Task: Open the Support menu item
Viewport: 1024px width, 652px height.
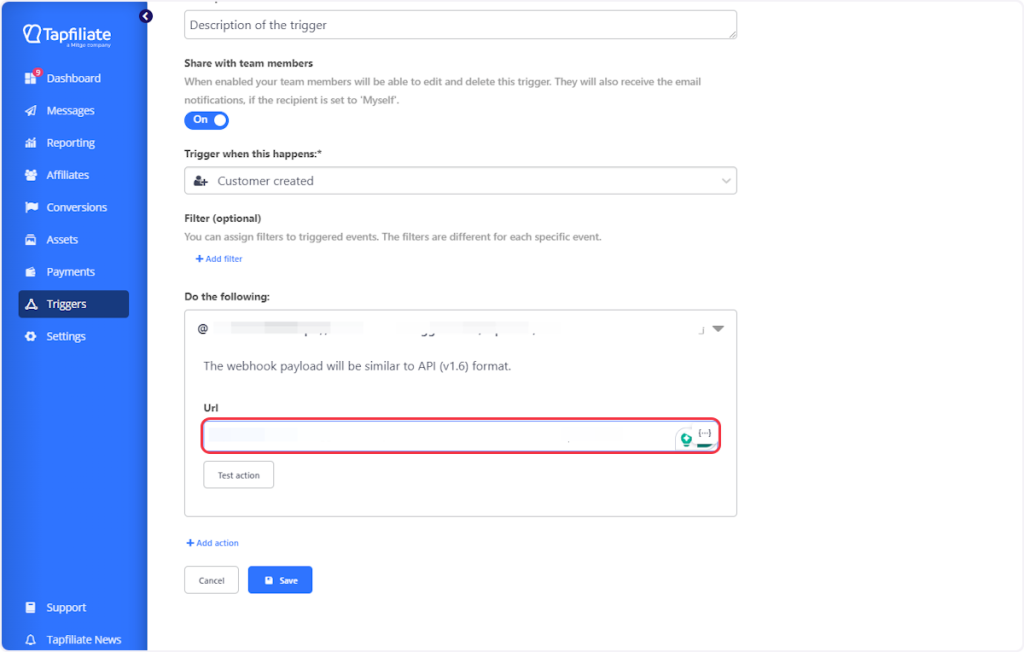Action: point(66,607)
